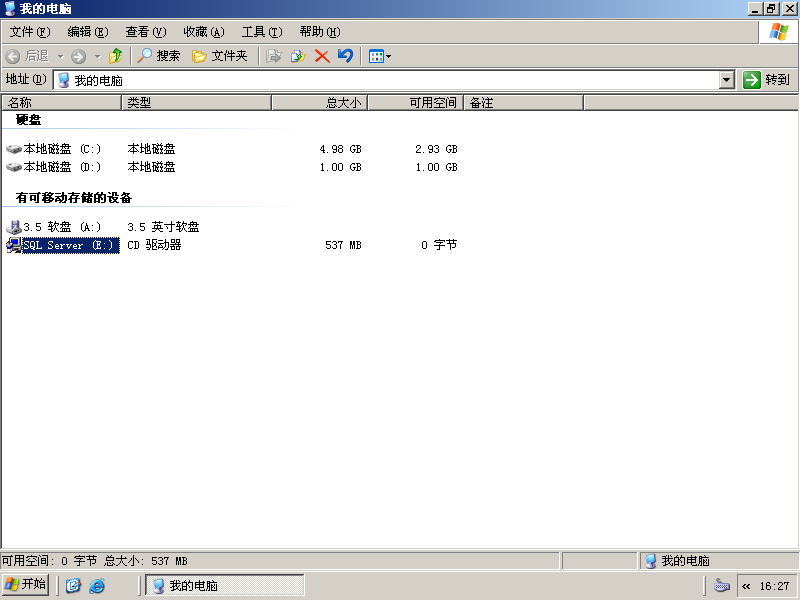Click the 3.5 英寸软盘 type text

163,227
